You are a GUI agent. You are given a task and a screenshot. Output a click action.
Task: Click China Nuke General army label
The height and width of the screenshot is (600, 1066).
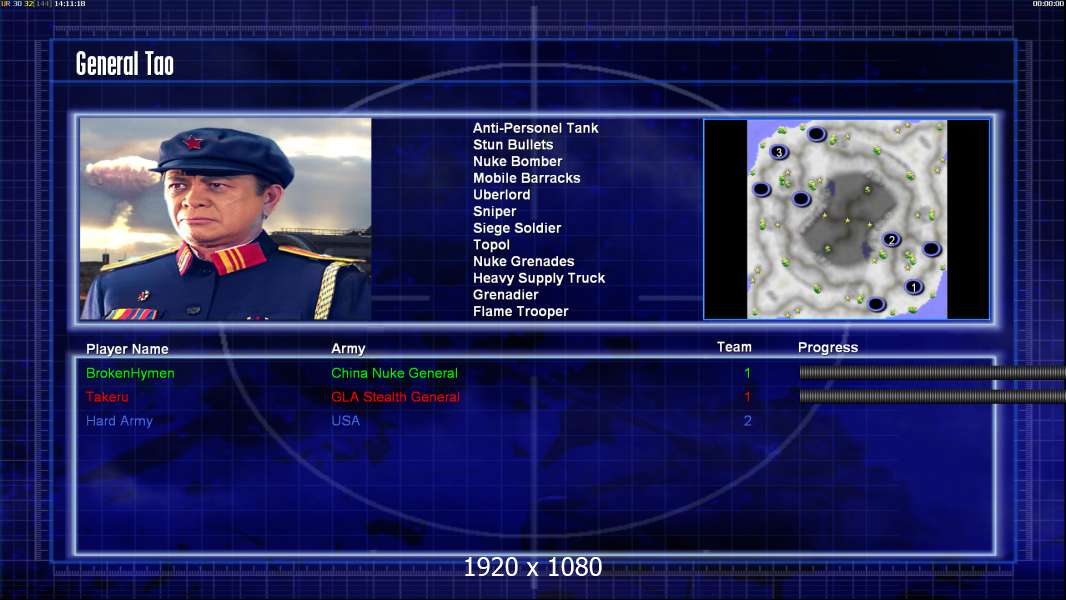point(394,373)
